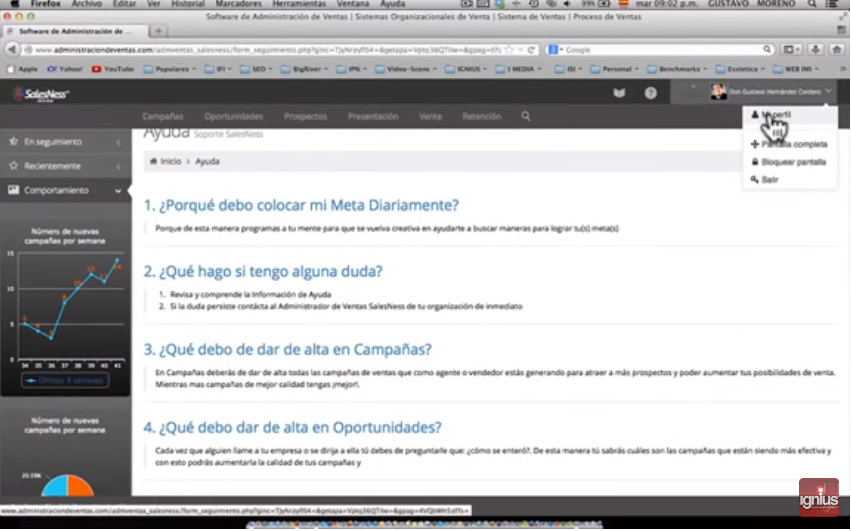Click Salir to log out
The width and height of the screenshot is (851, 531).
pos(768,179)
